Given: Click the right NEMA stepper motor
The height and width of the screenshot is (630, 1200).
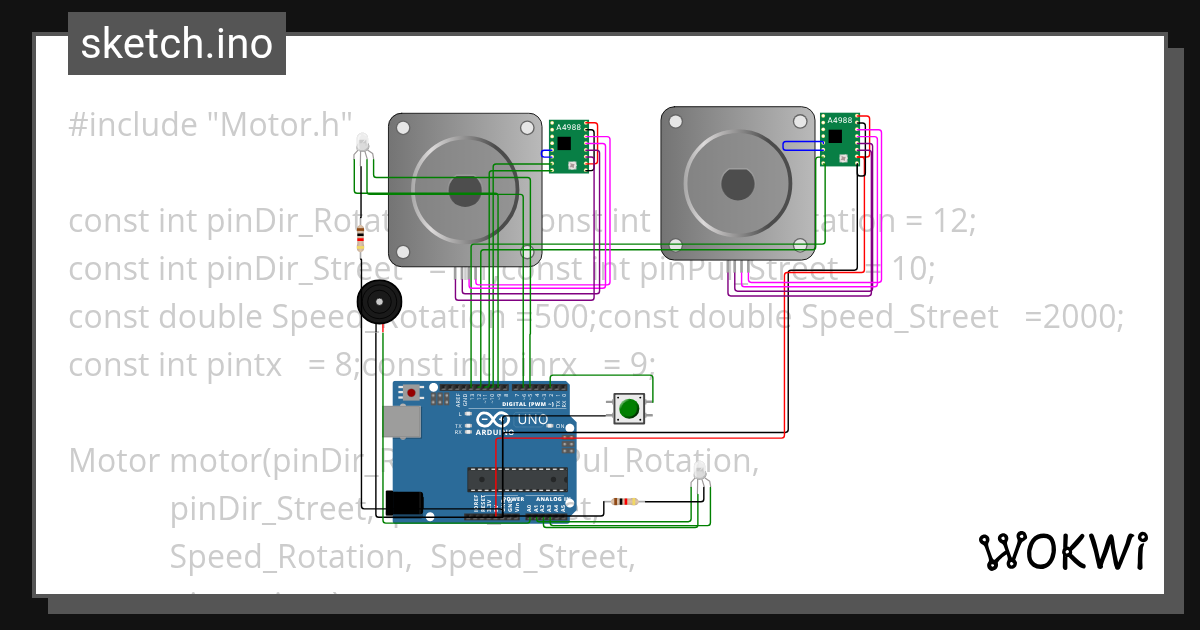Looking at the screenshot, I should click(740, 185).
